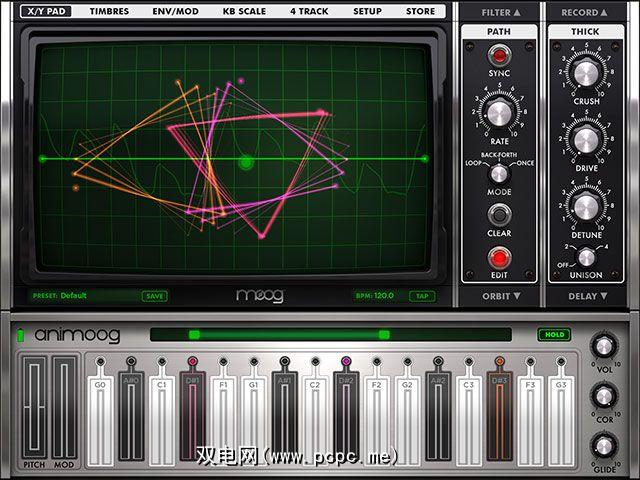Image resolution: width=640 pixels, height=480 pixels.
Task: Click the MODE selector knob
Action: coord(499,174)
